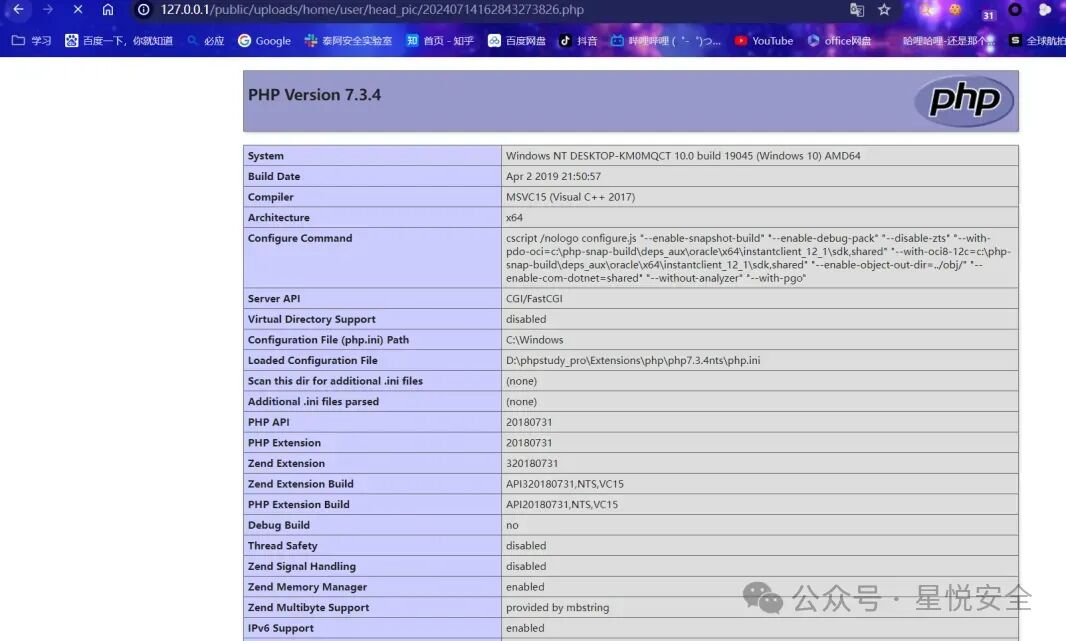The image size is (1066, 641).
Task: Open the dark ring extension icon
Action: pos(1015,10)
